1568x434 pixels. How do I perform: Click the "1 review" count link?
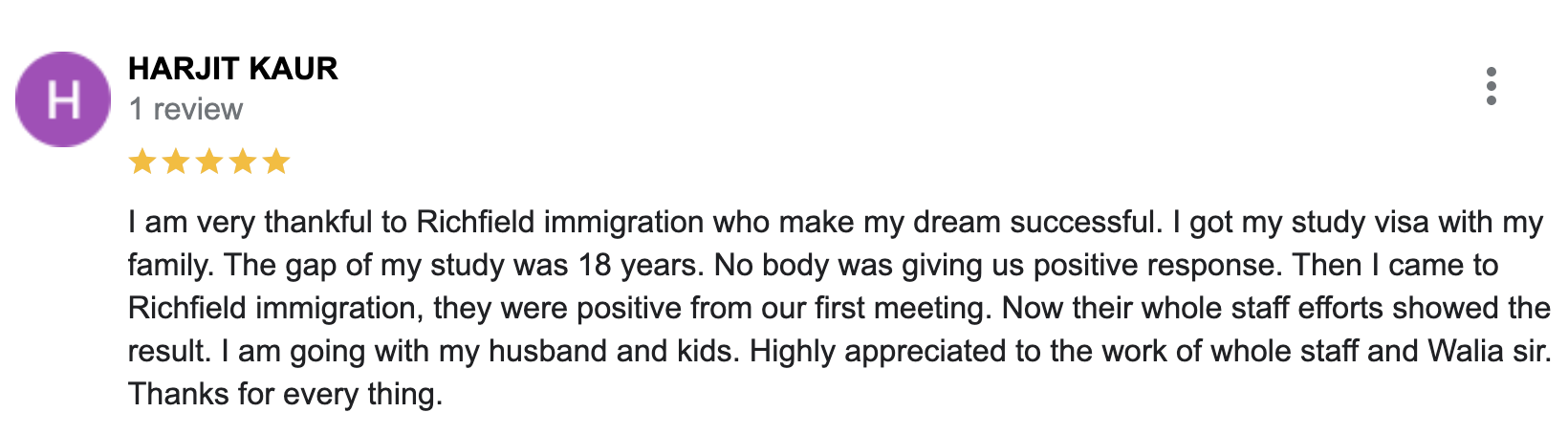pos(186,109)
